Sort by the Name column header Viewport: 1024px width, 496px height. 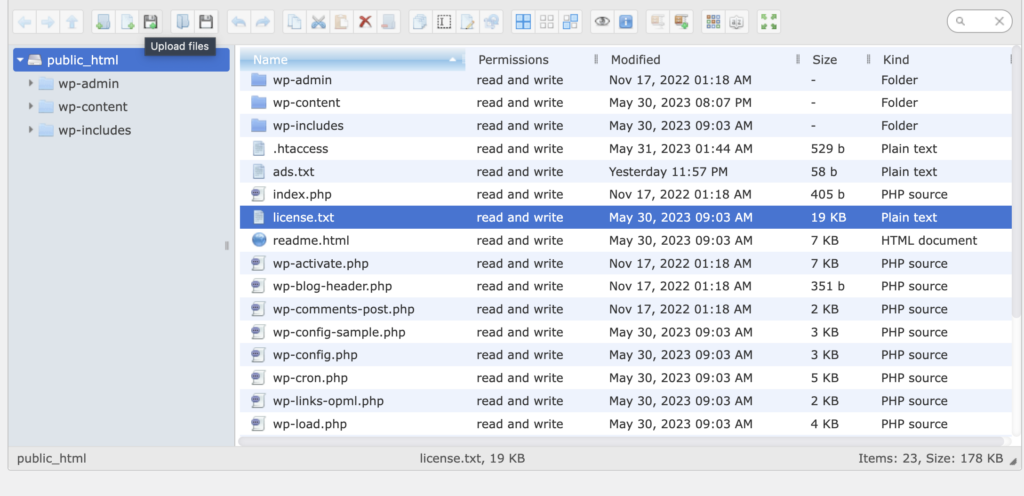click(x=353, y=59)
